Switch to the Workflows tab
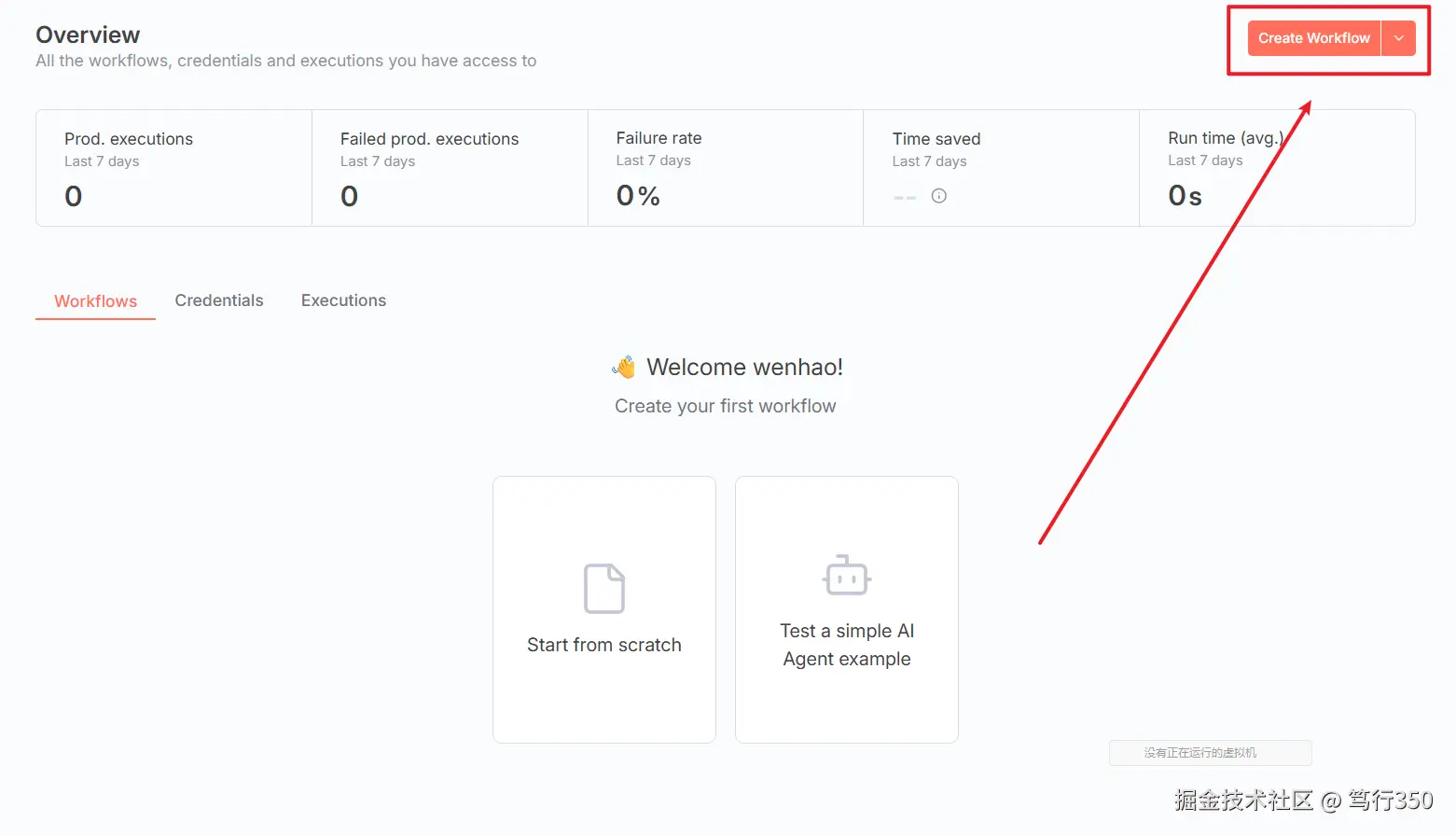1456x836 pixels. coord(95,301)
